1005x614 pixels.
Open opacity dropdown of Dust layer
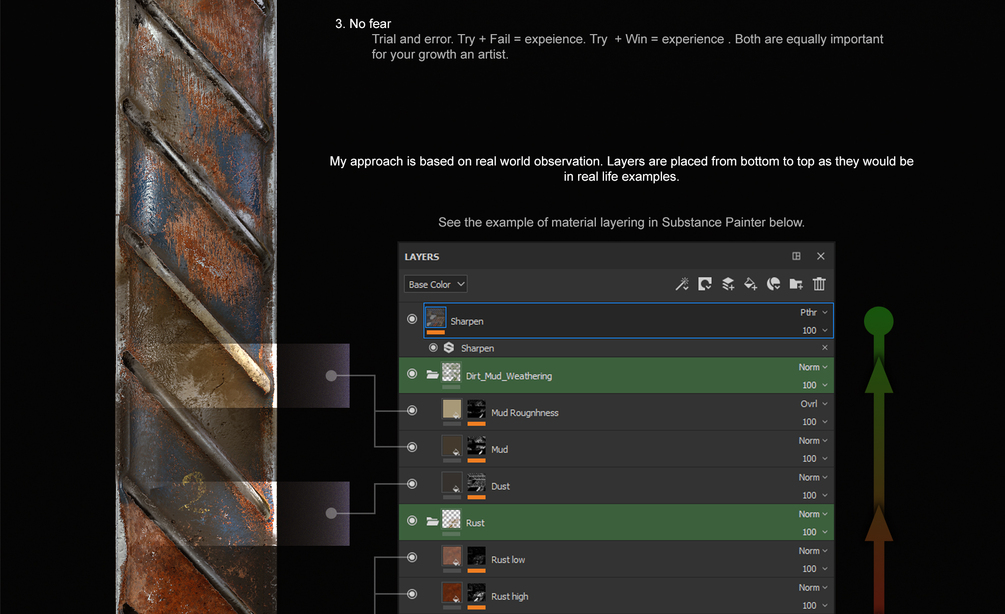pos(815,495)
